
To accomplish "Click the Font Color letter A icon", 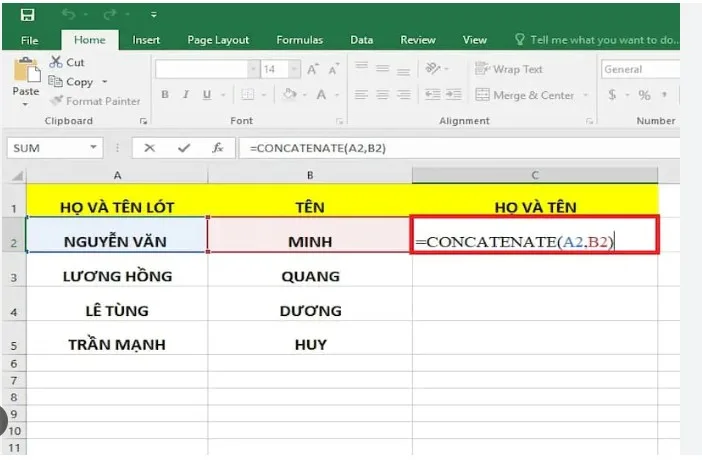I will click(321, 95).
